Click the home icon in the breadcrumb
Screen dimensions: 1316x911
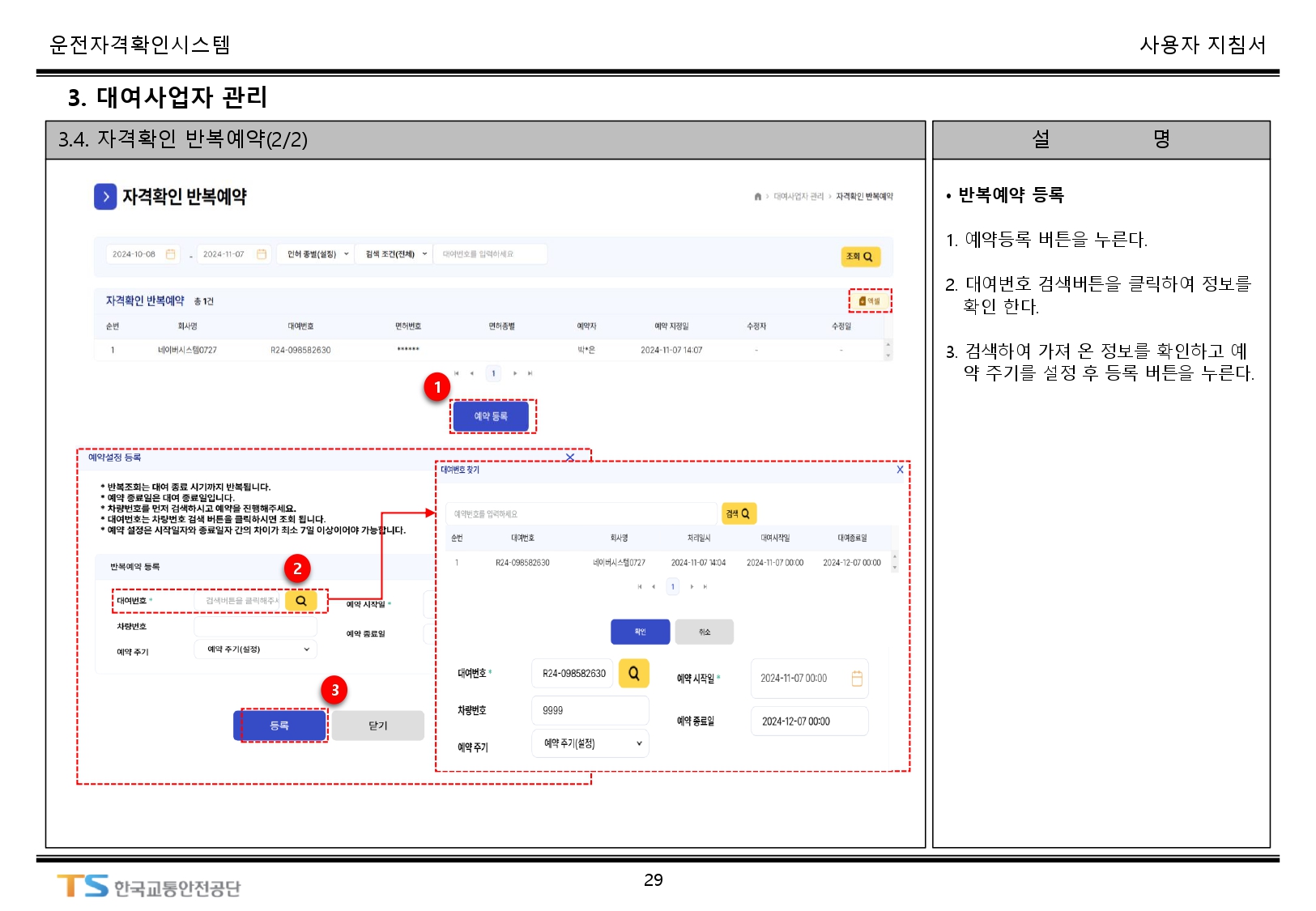click(x=757, y=197)
